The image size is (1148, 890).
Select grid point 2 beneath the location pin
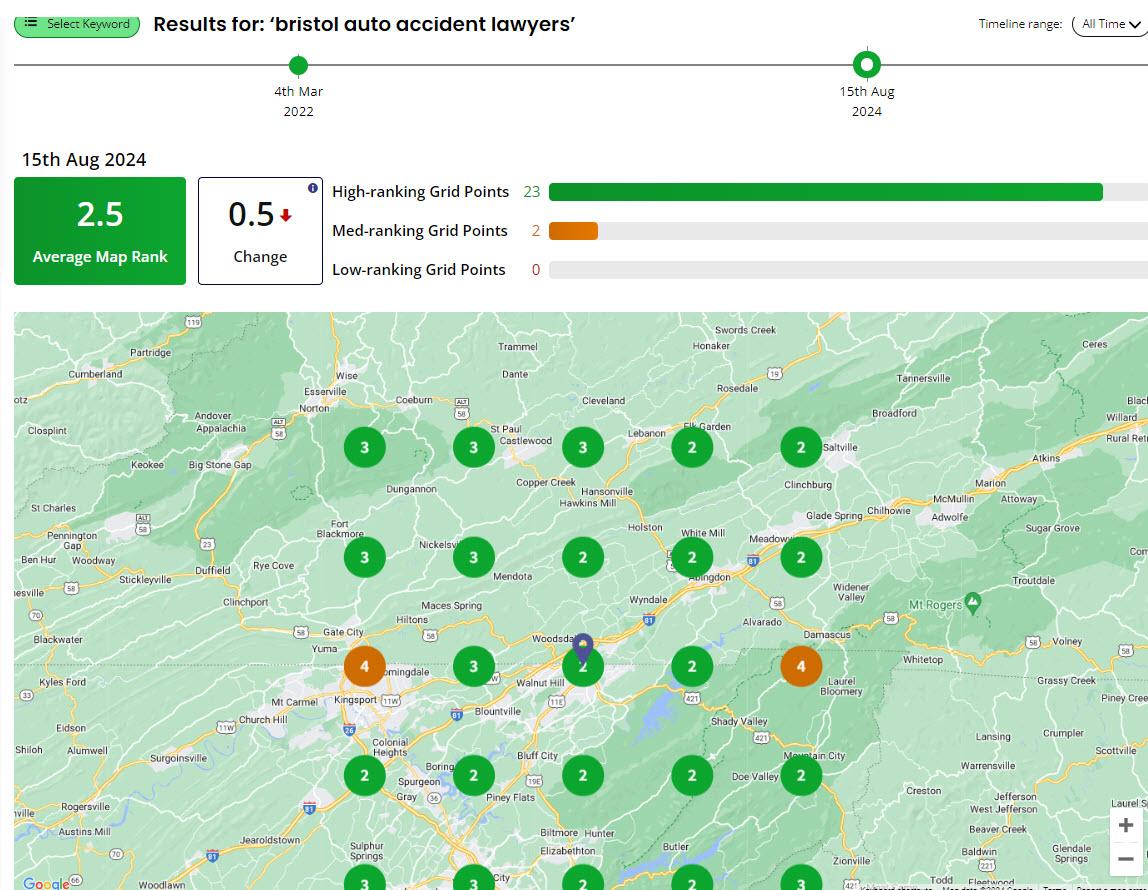click(x=583, y=668)
